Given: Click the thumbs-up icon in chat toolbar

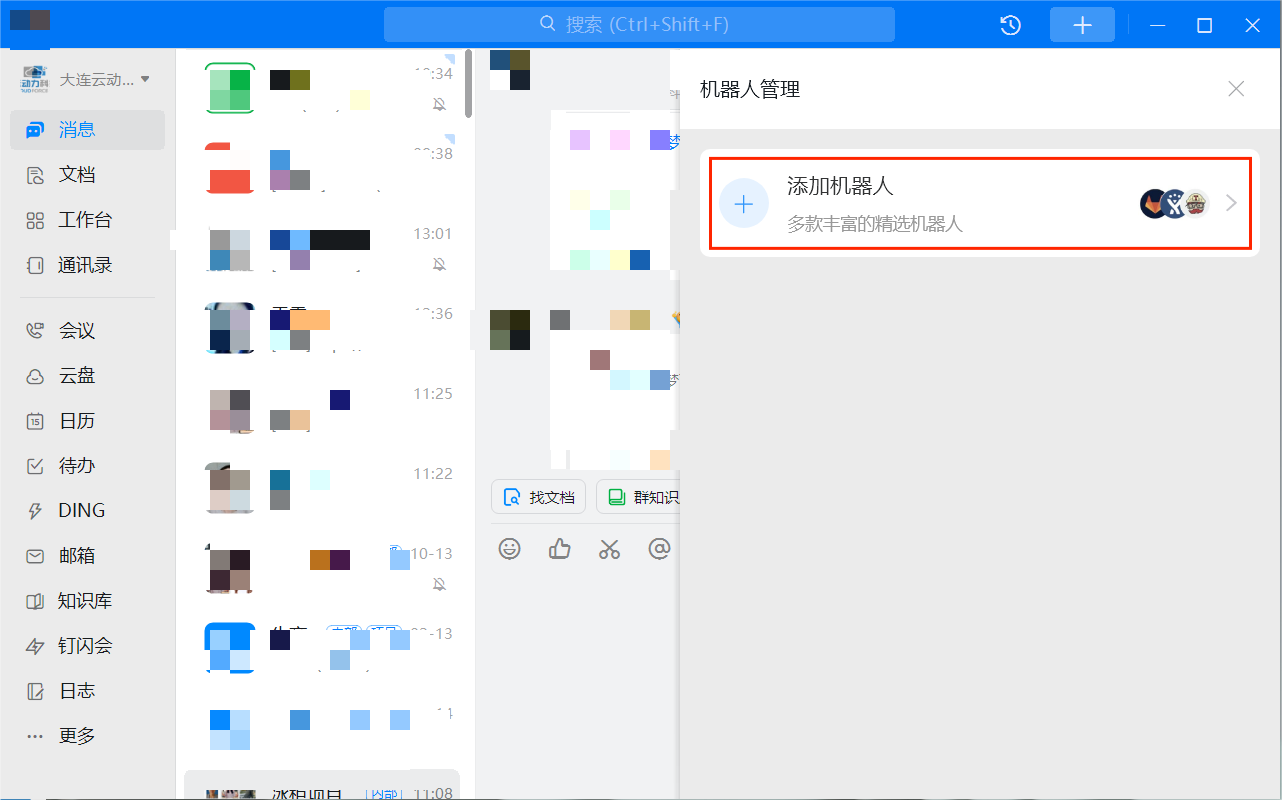Looking at the screenshot, I should pos(560,549).
